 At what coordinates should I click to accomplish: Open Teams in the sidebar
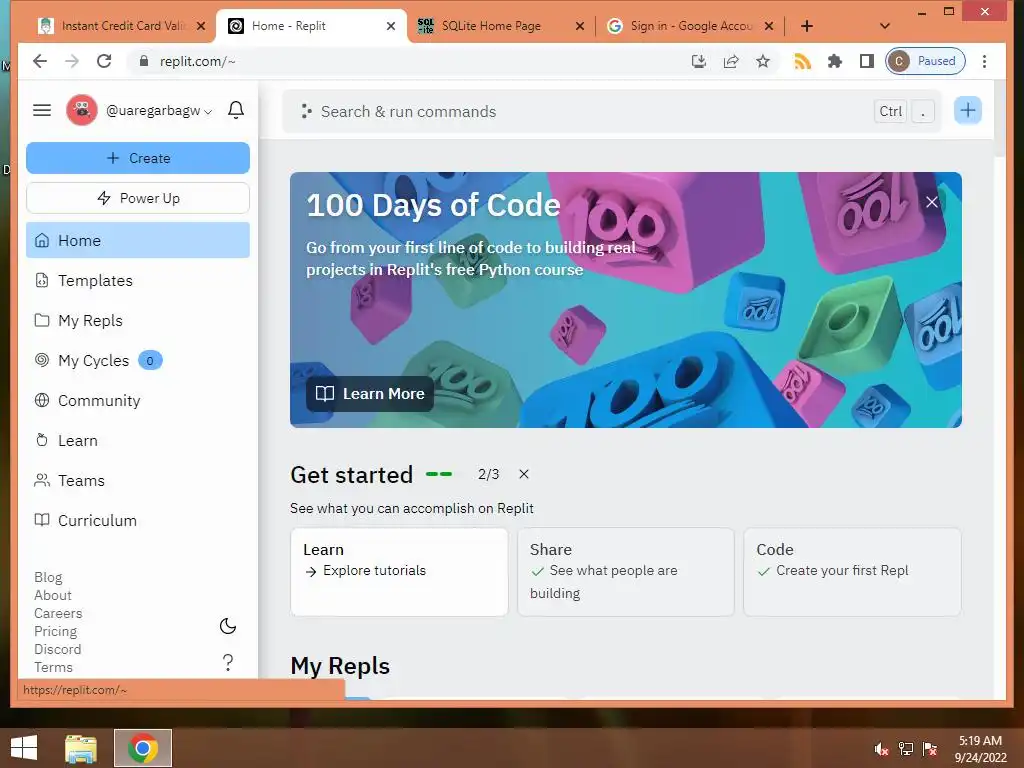pos(138,481)
